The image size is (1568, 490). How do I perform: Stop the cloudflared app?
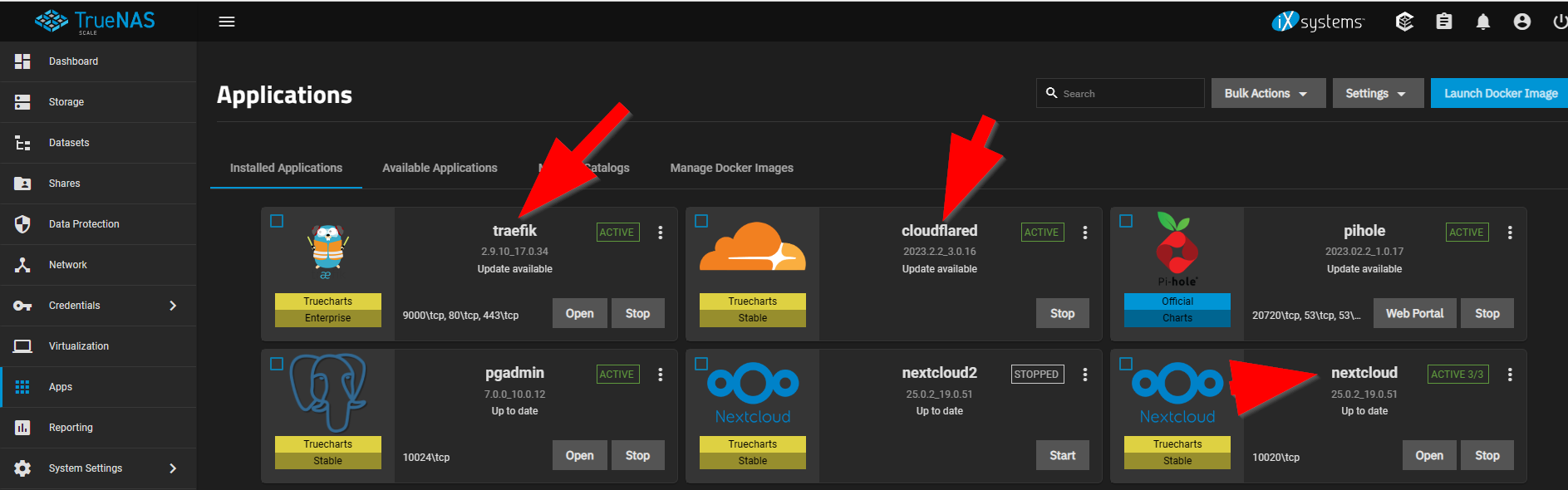click(1063, 313)
